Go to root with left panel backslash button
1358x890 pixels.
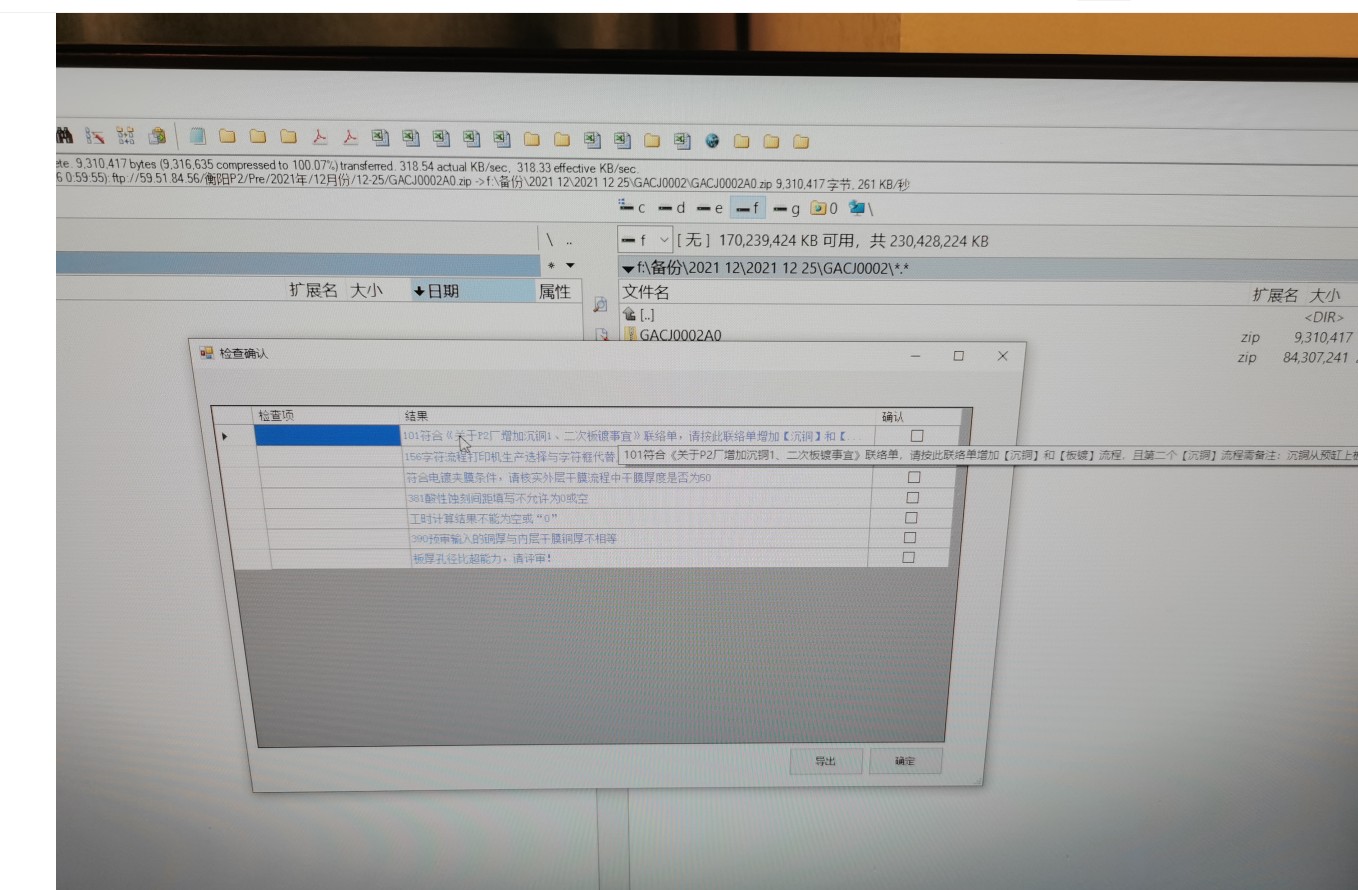point(549,241)
